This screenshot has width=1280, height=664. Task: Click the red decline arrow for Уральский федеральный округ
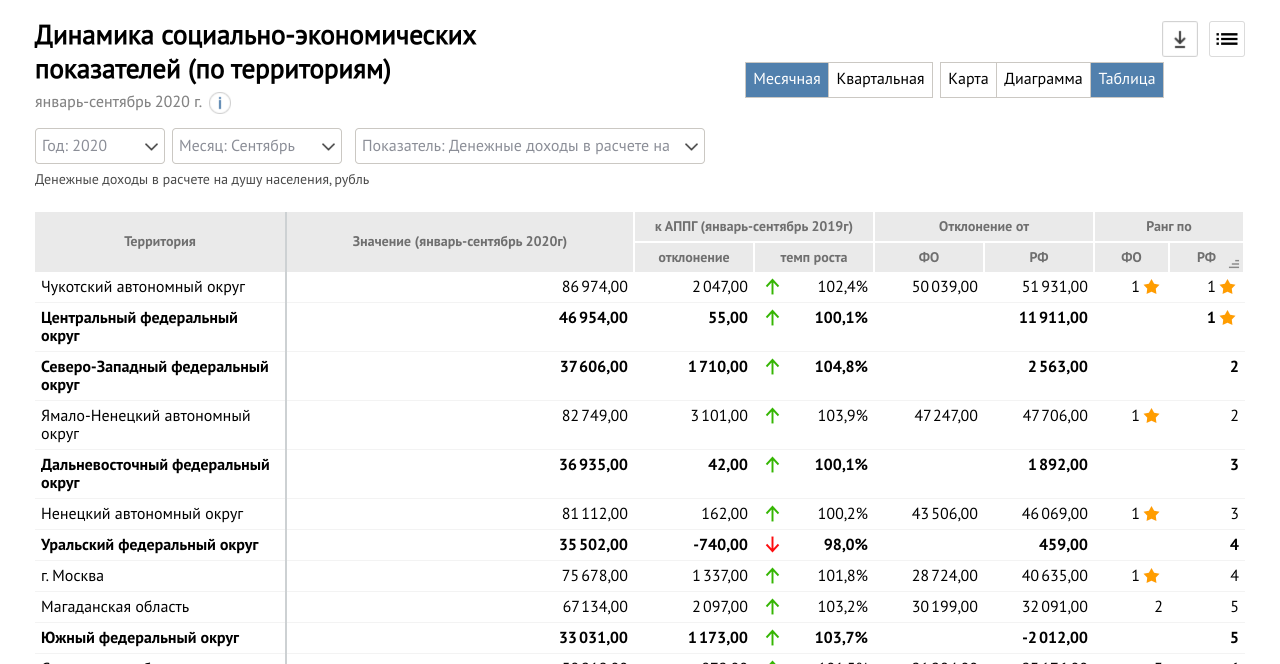point(771,545)
